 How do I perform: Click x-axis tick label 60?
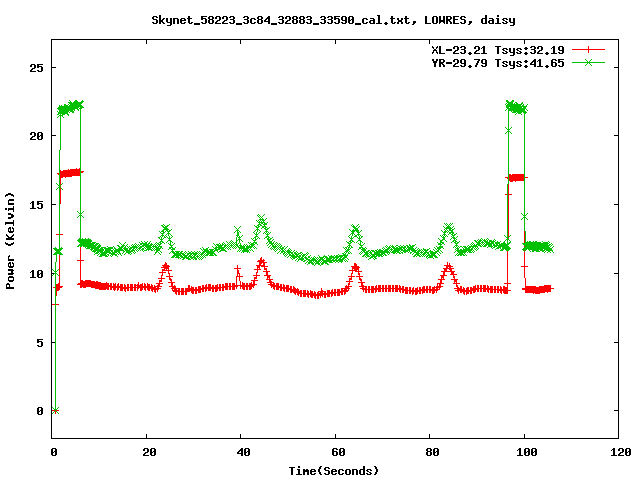338,452
